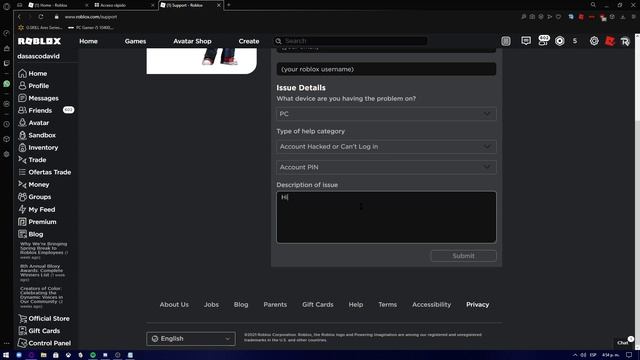The width and height of the screenshot is (640, 360).
Task: Open Money in the sidebar
Action: pyautogui.click(x=34, y=184)
